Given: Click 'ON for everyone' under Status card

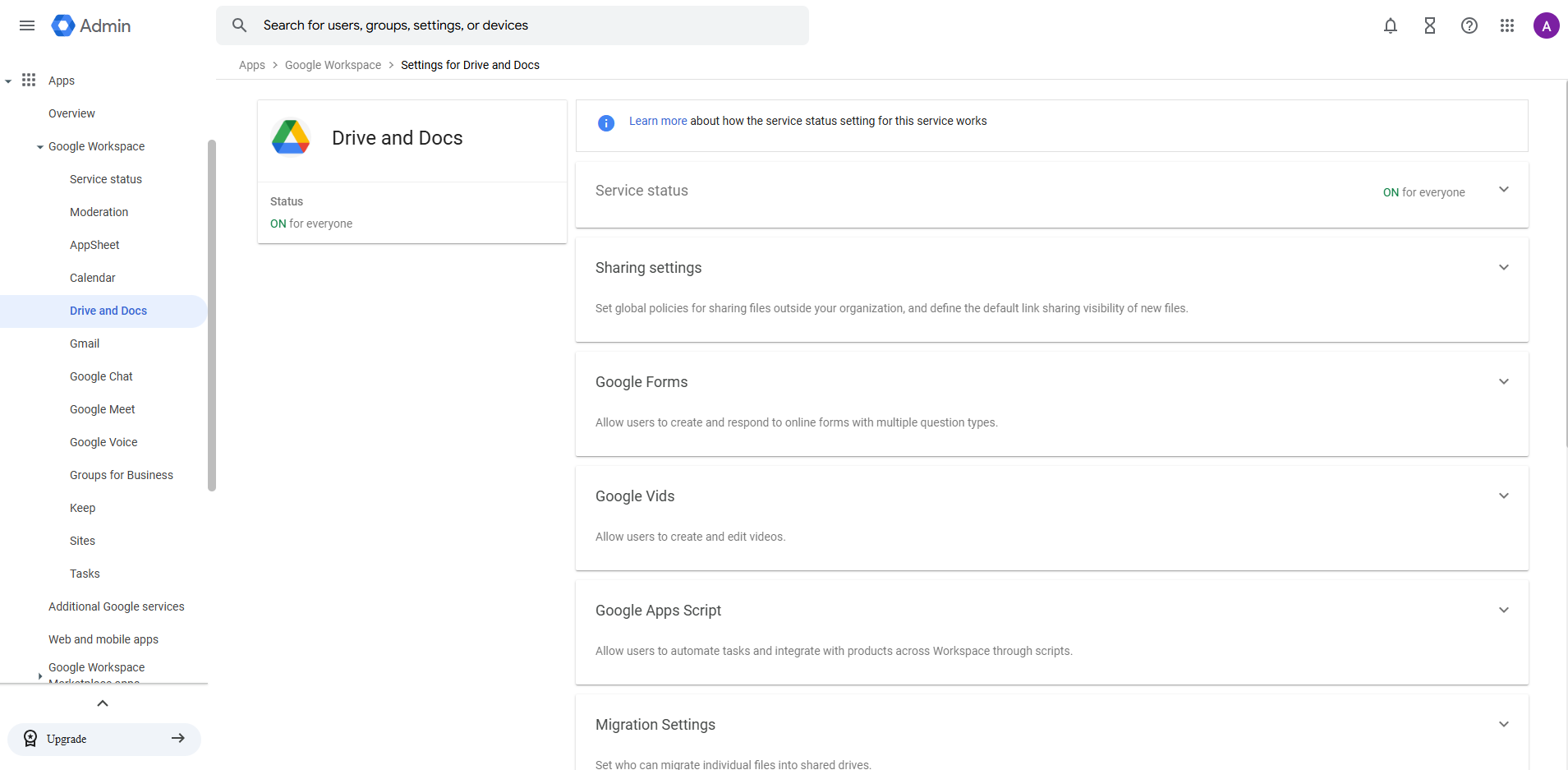Looking at the screenshot, I should tap(311, 224).
